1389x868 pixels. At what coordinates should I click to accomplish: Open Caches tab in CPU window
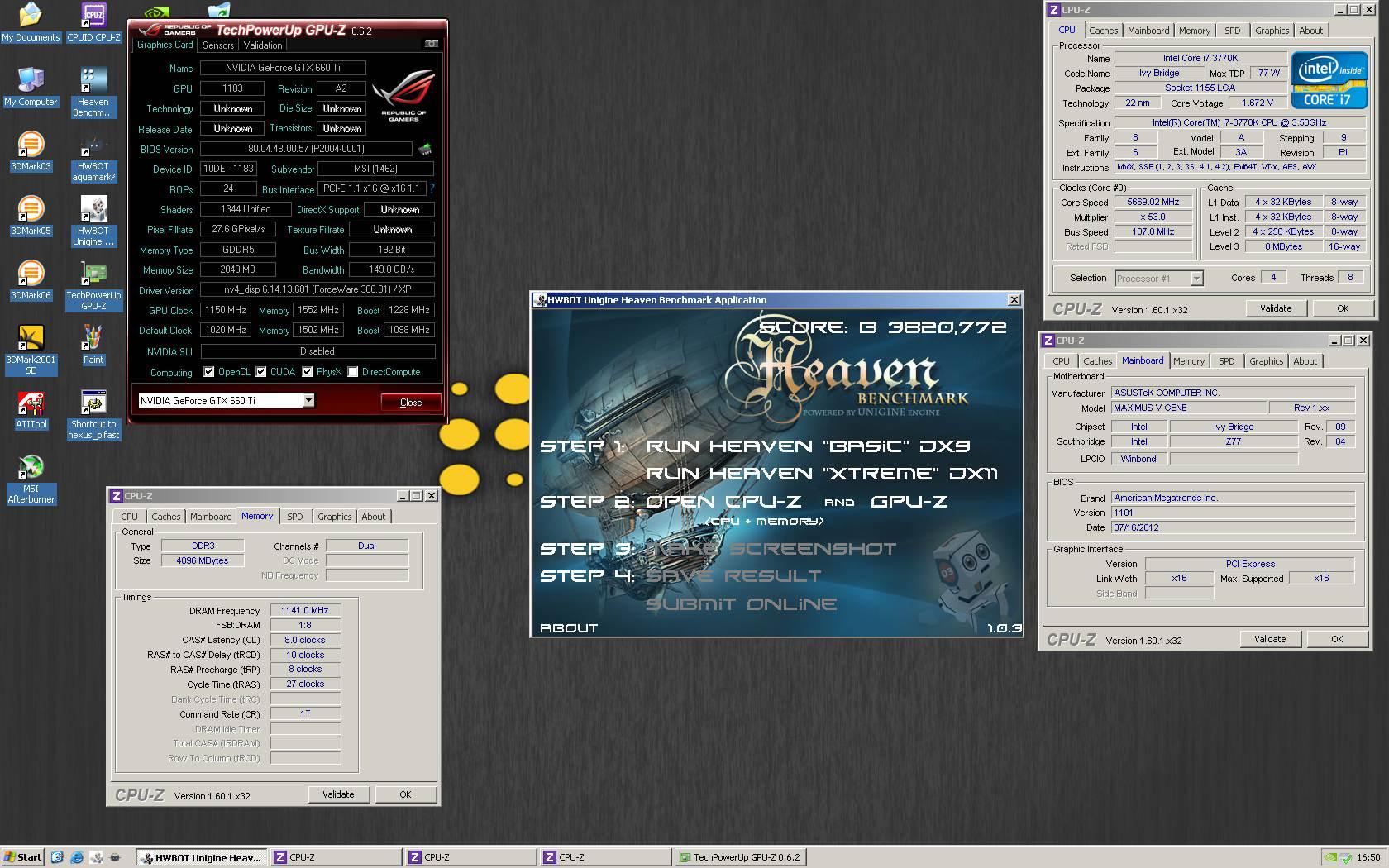1103,31
